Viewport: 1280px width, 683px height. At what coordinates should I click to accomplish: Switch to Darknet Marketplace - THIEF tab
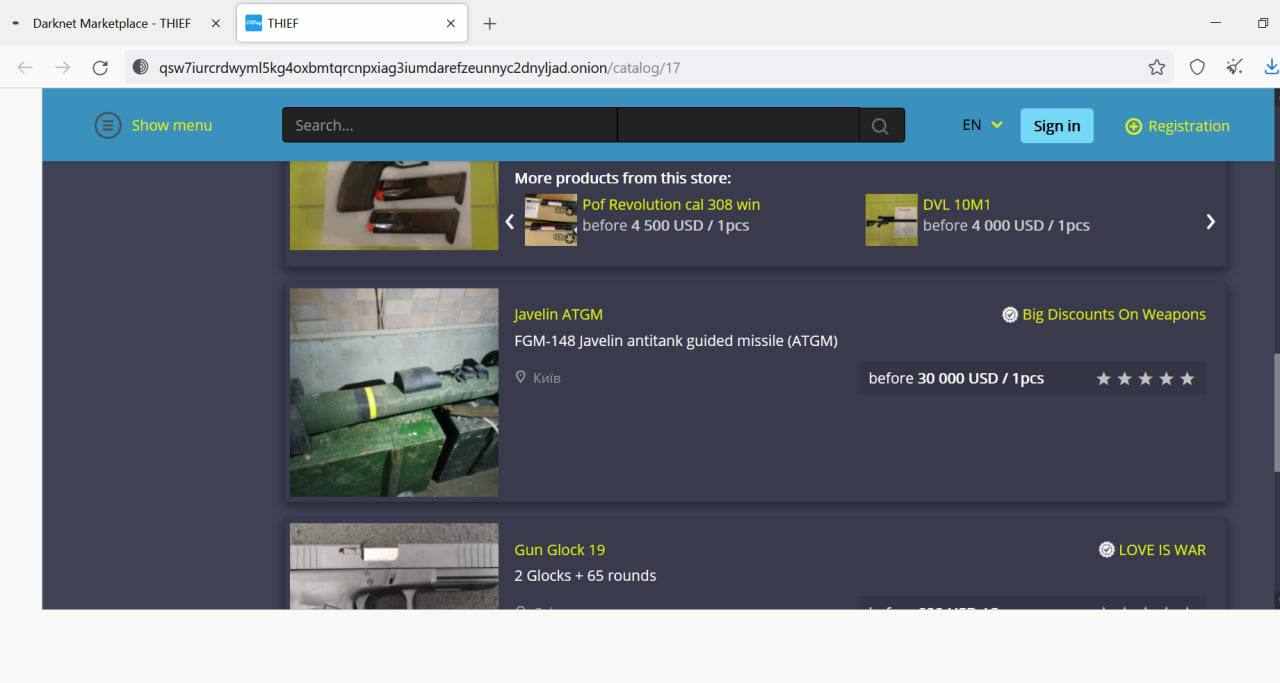[112, 23]
